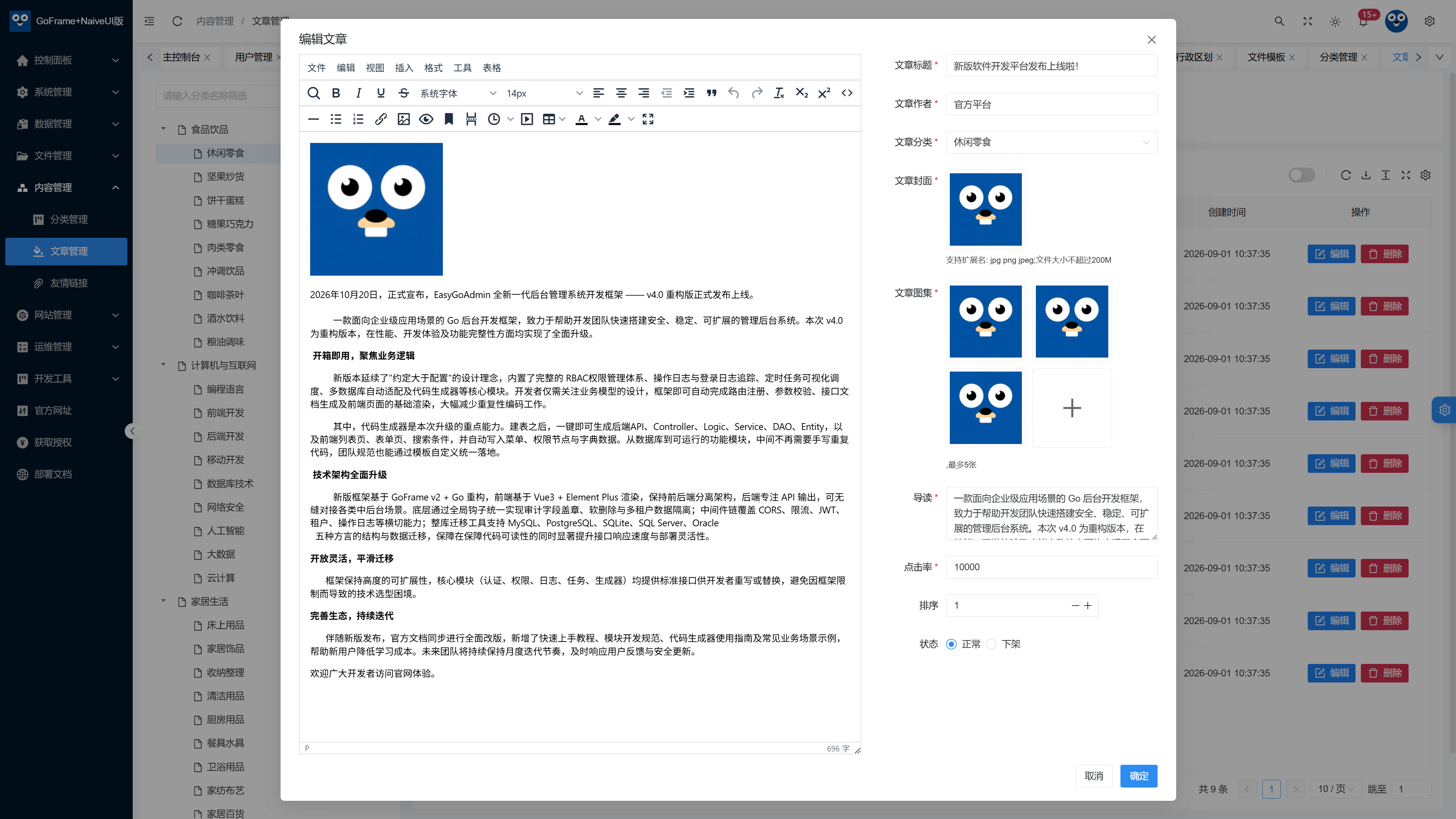Toggle bold formatting in editor toolbar

[336, 93]
